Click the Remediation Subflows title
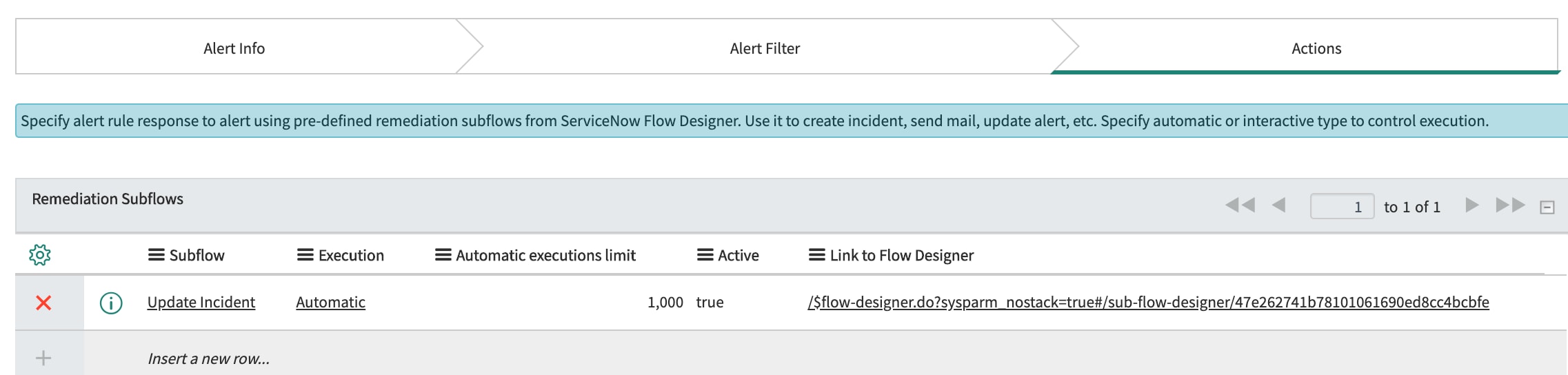This screenshot has width=1568, height=375. pyautogui.click(x=108, y=199)
